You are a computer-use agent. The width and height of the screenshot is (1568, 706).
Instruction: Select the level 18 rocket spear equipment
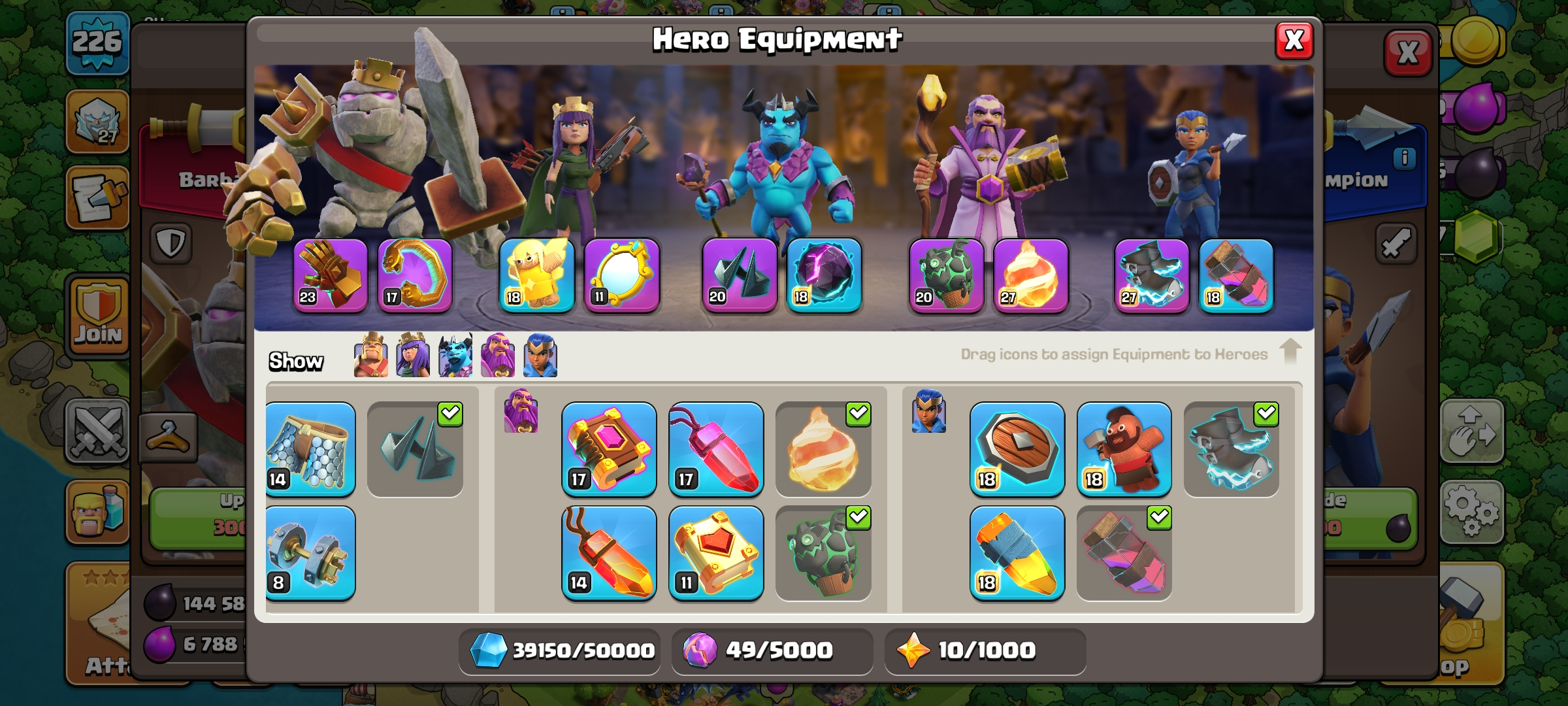click(1017, 553)
